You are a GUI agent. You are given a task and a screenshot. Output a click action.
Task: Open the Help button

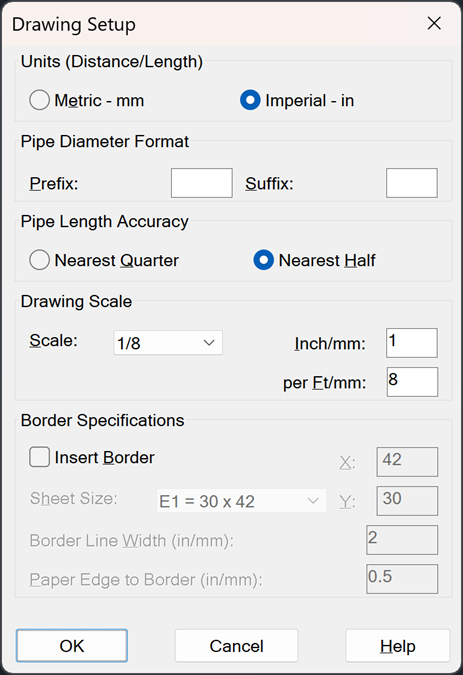398,646
